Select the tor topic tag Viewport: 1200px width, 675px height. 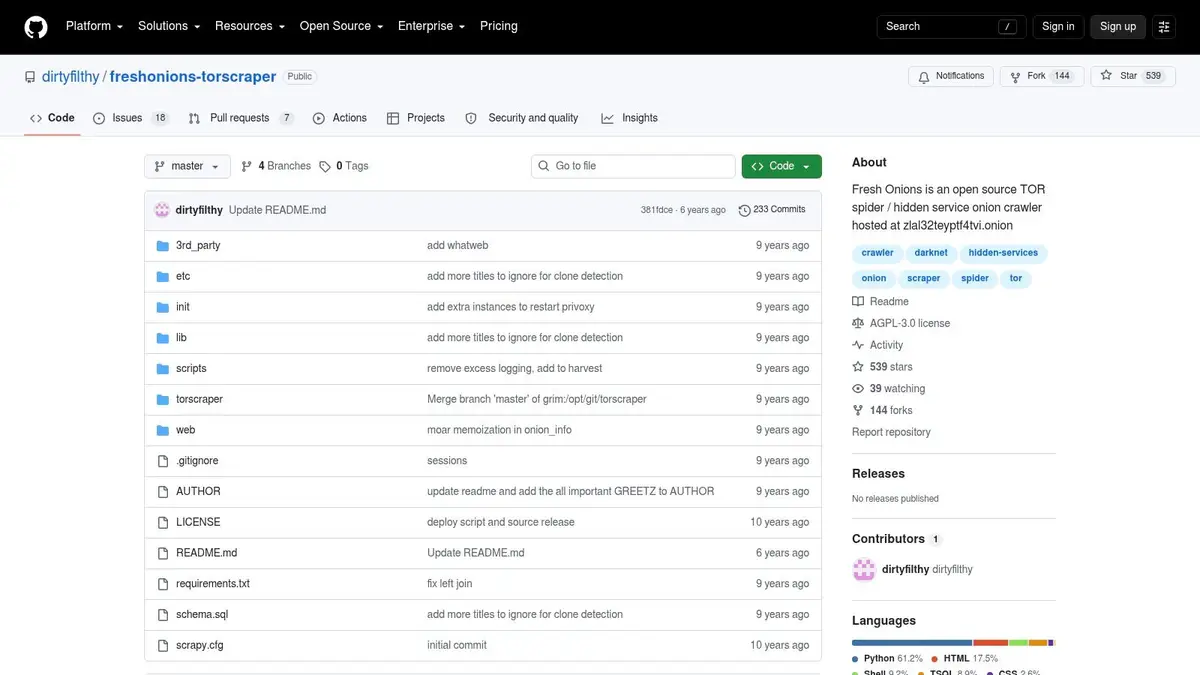(1016, 279)
